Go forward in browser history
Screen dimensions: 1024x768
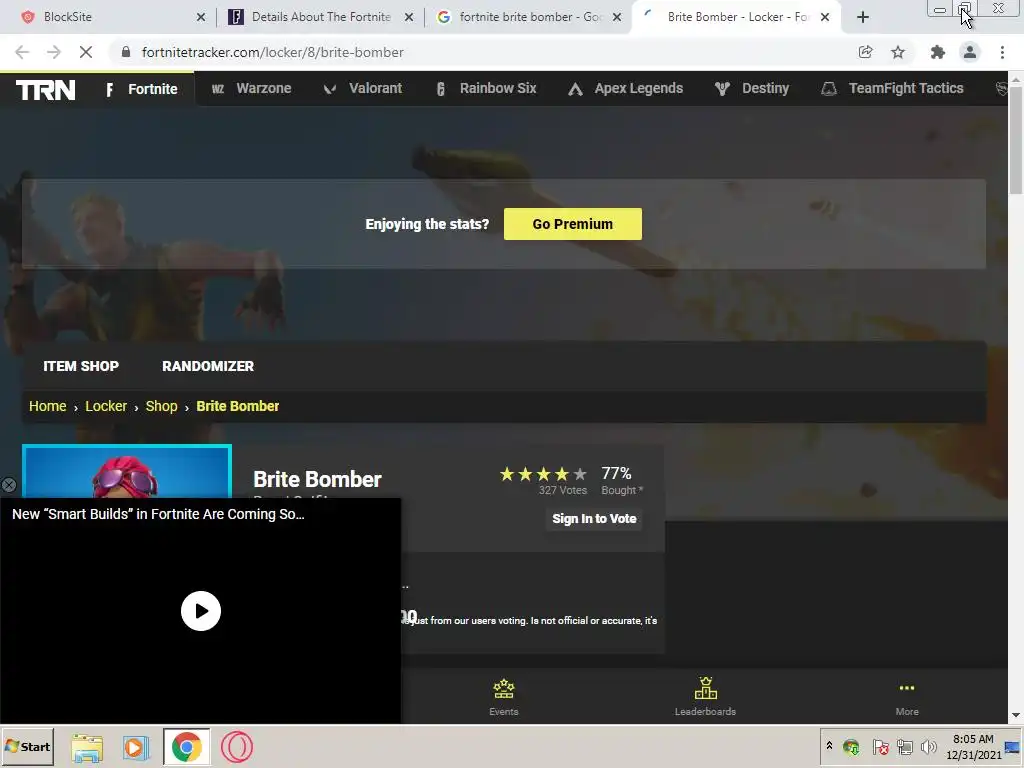54,52
